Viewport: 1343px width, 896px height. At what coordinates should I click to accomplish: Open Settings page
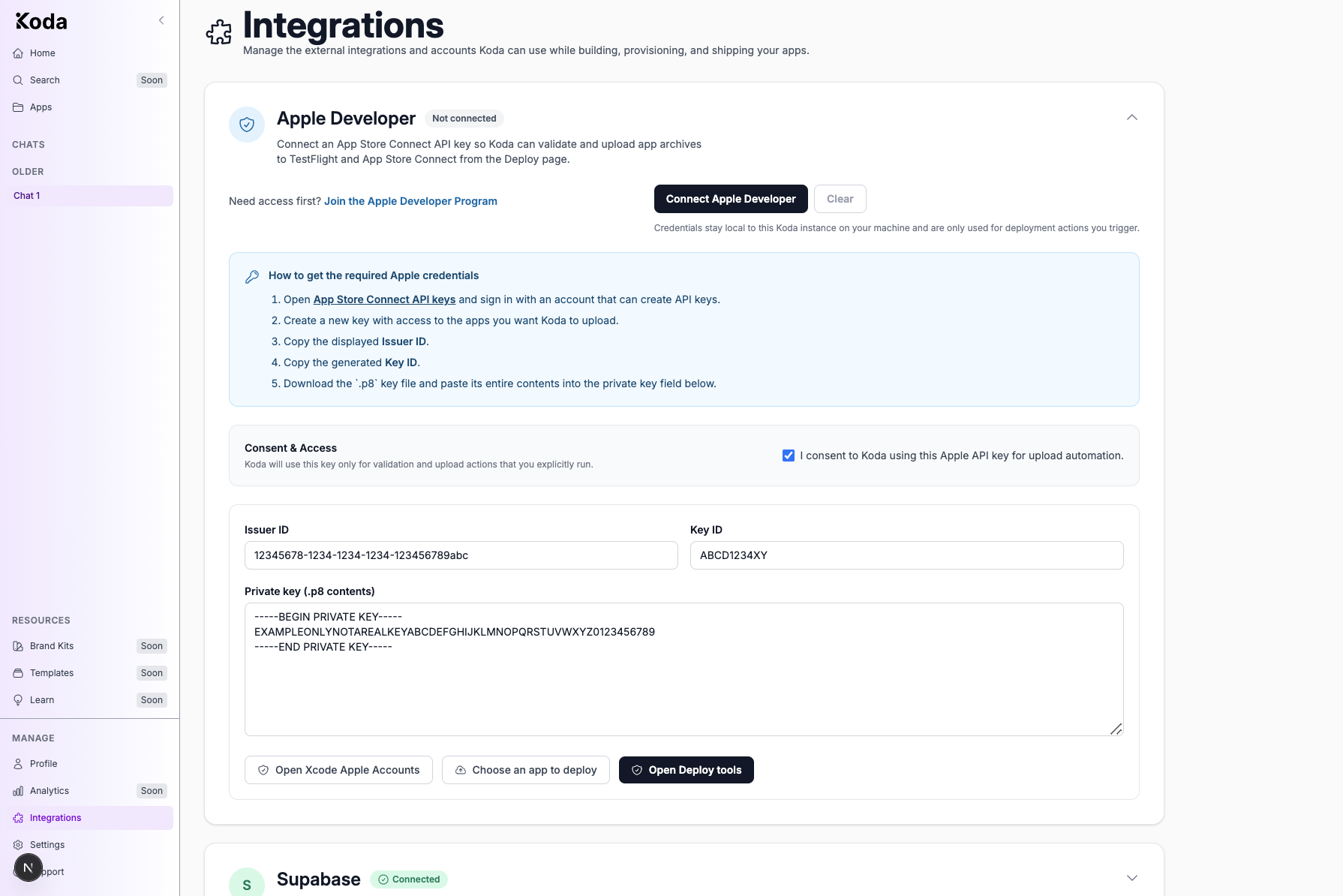89,845
